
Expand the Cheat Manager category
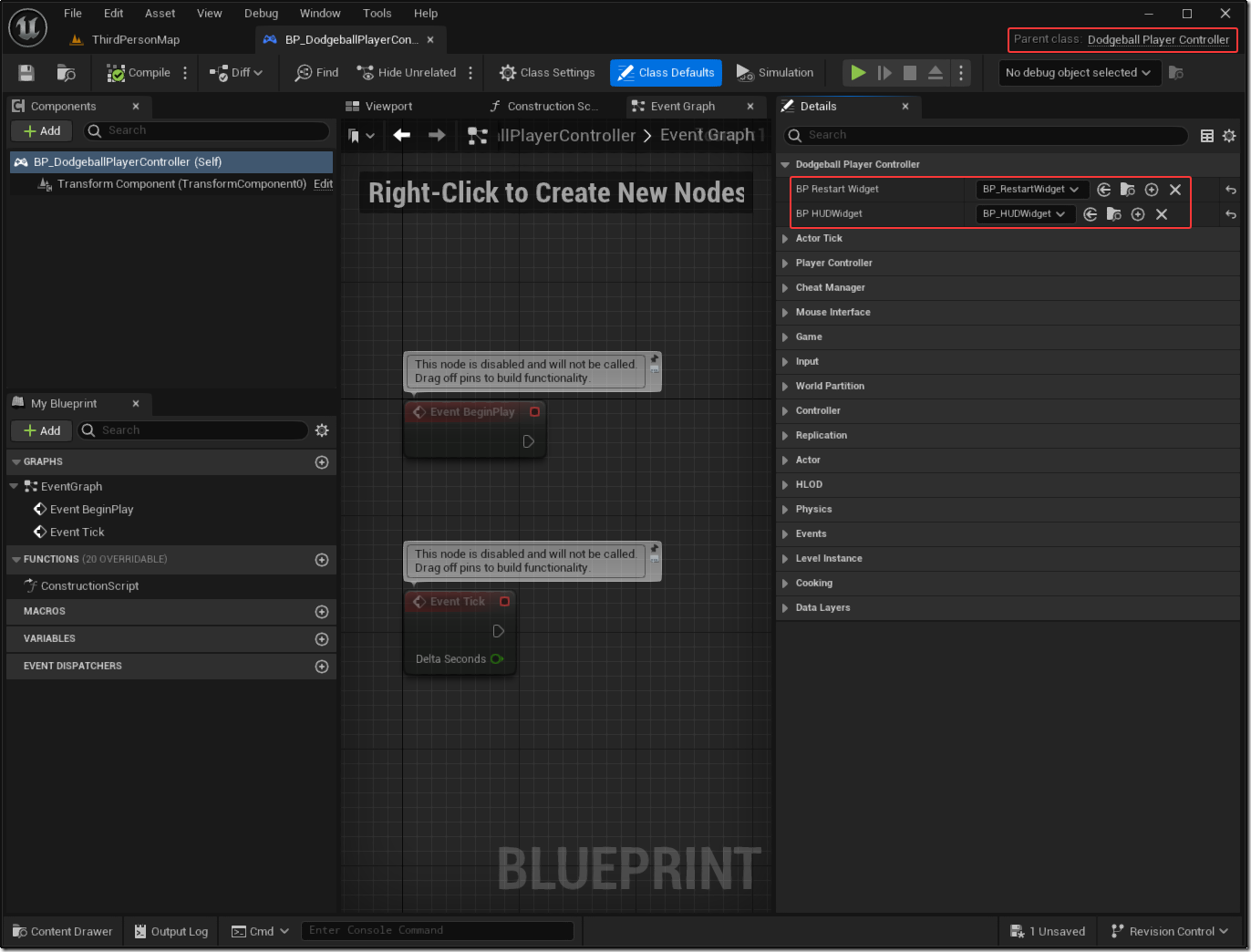click(785, 288)
